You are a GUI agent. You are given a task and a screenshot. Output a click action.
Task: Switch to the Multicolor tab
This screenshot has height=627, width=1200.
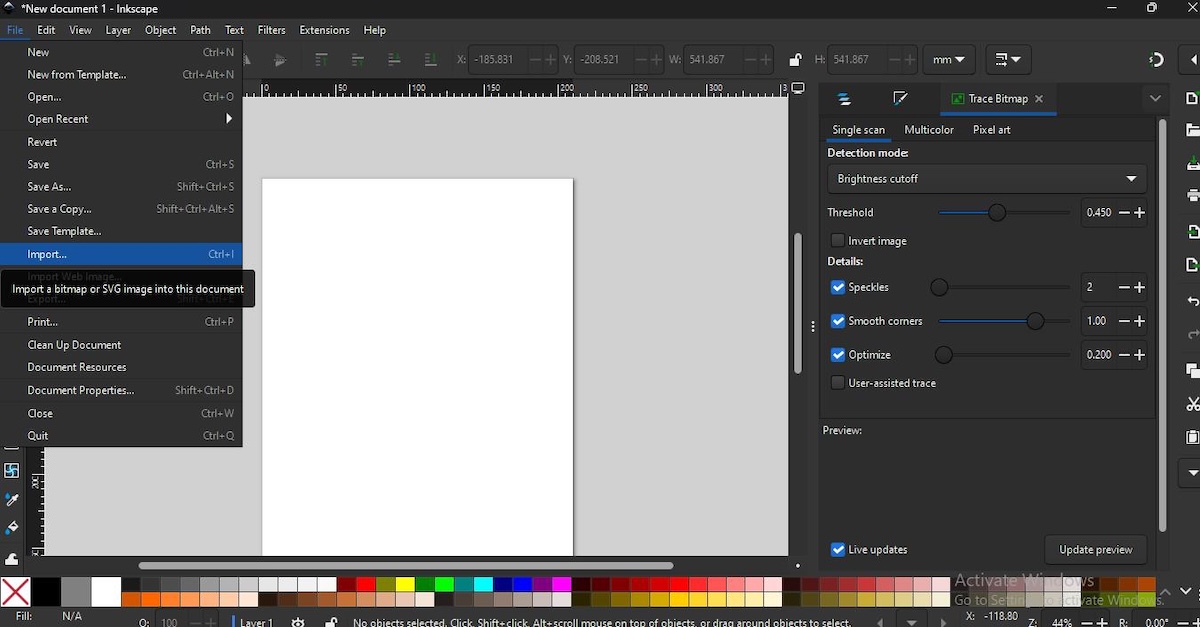pyautogui.click(x=928, y=130)
